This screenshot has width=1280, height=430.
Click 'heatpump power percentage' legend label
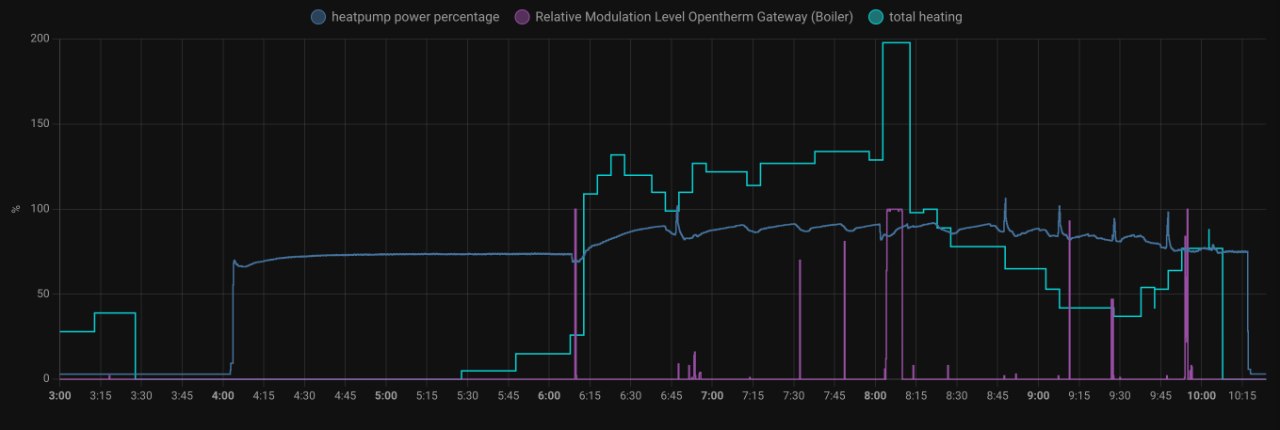click(x=416, y=17)
